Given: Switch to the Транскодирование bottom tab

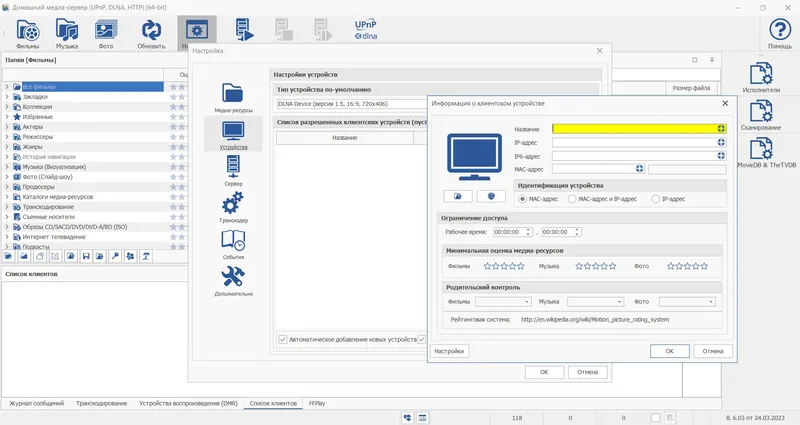Looking at the screenshot, I should (x=101, y=403).
